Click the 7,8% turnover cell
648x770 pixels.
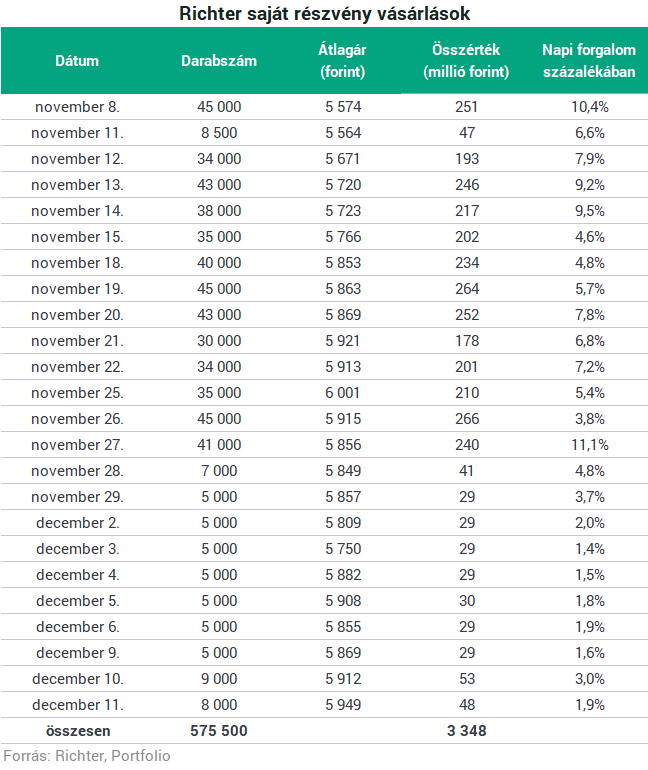590,315
